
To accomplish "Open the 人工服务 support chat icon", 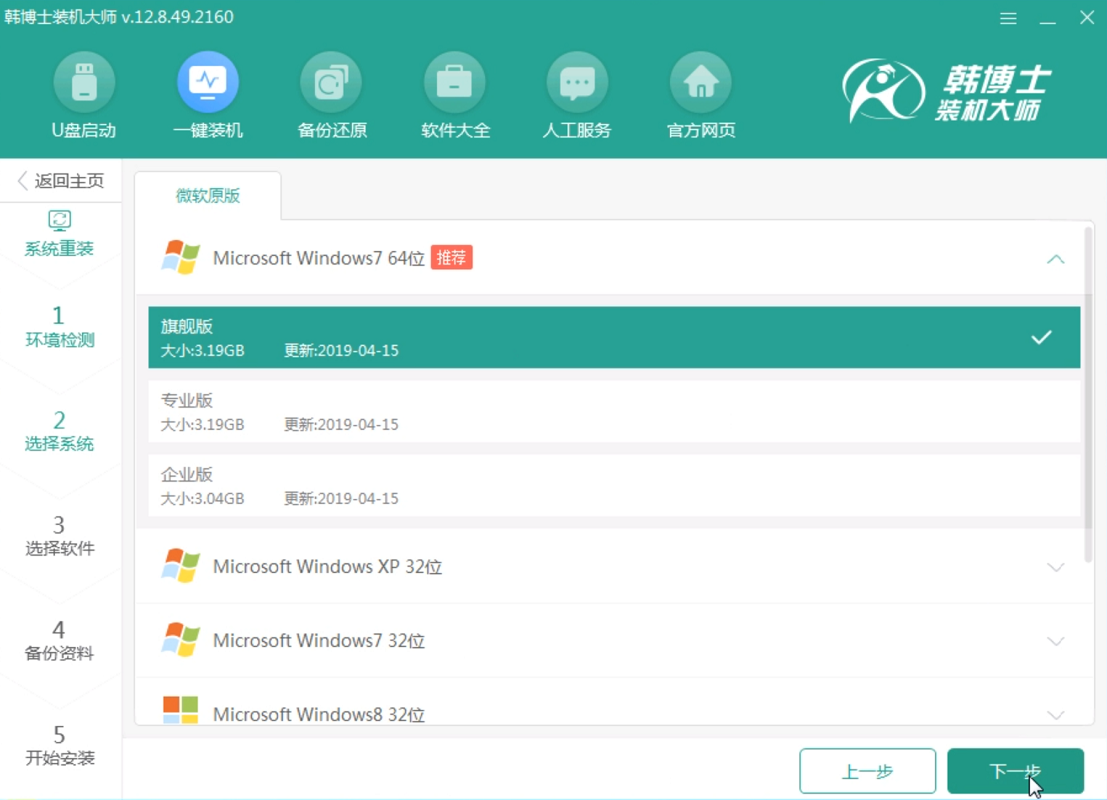I will coord(578,82).
